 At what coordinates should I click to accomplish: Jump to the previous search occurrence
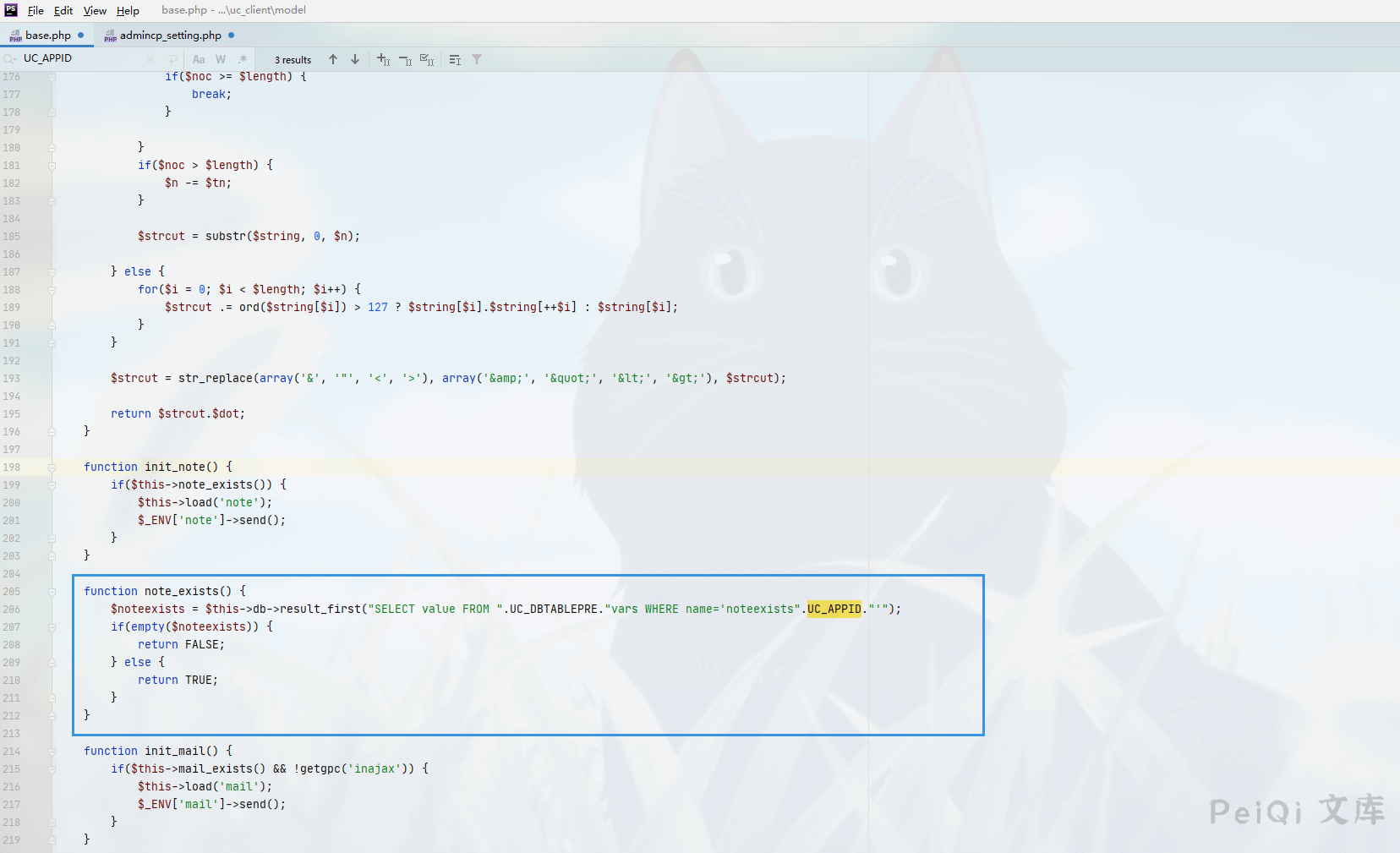pos(333,59)
